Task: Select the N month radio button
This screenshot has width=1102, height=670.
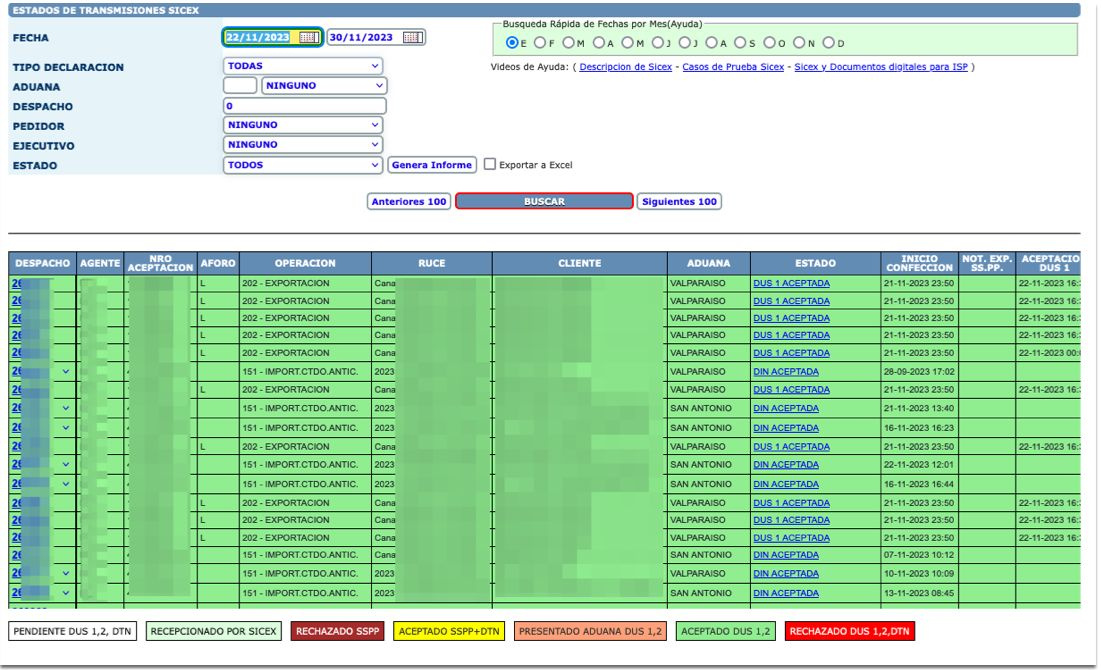Action: 799,43
